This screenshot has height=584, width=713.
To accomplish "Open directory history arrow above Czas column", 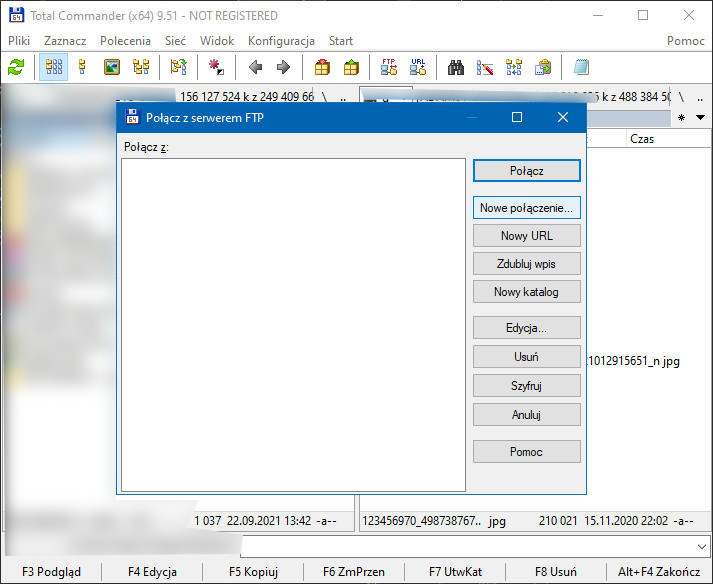I will (x=699, y=118).
